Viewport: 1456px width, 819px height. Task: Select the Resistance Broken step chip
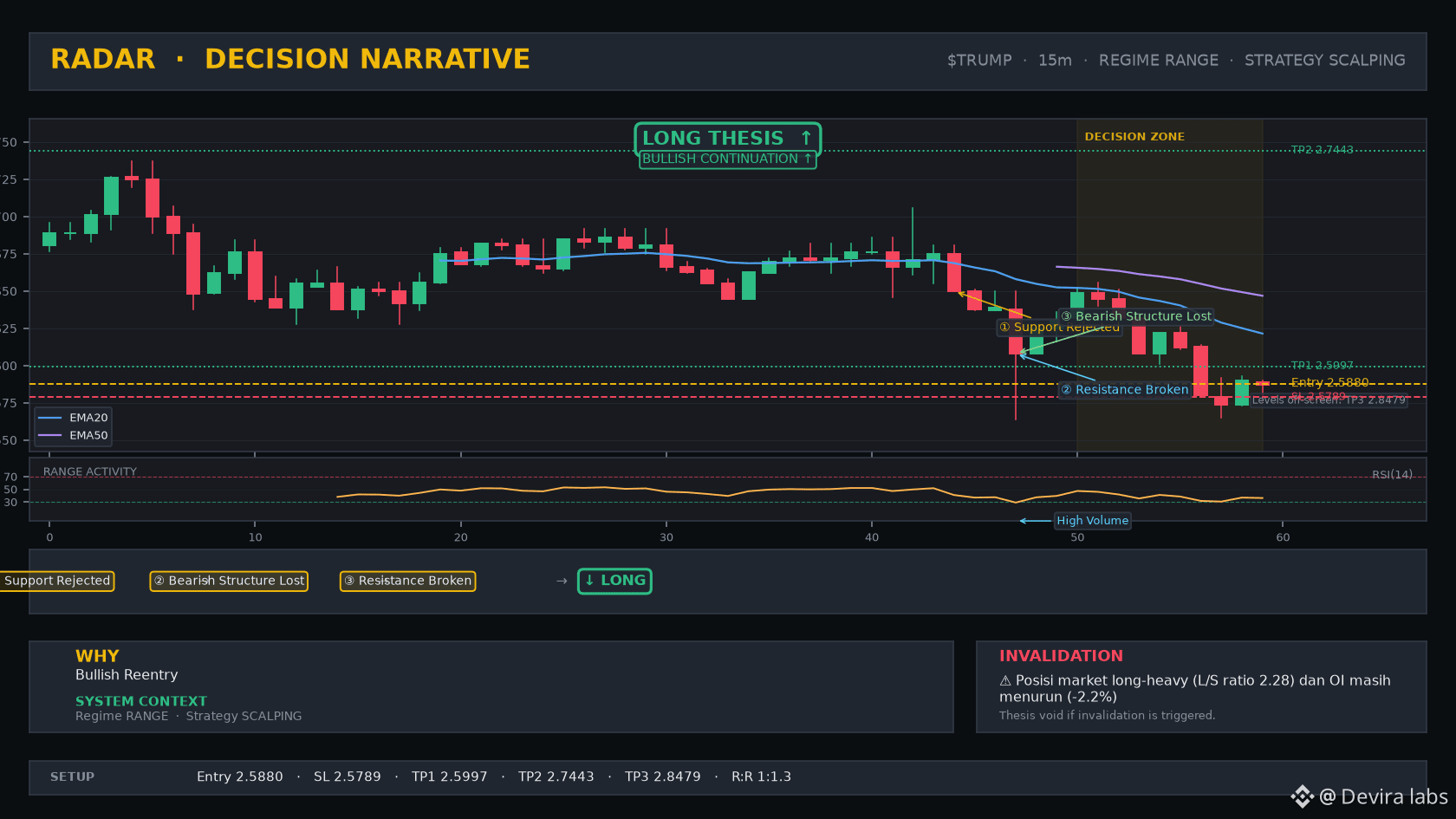coord(407,581)
